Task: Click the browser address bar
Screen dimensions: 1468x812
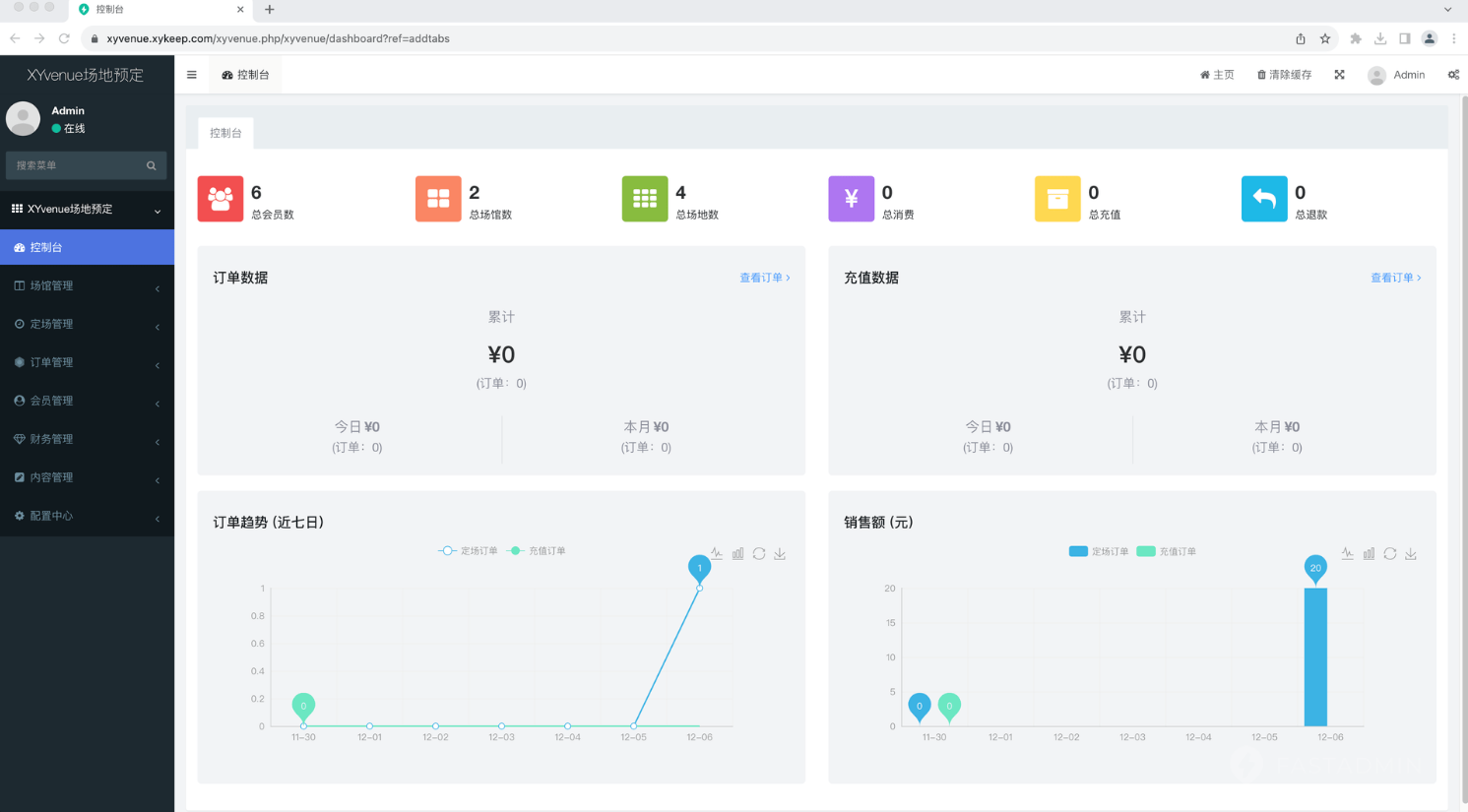Action: point(689,38)
